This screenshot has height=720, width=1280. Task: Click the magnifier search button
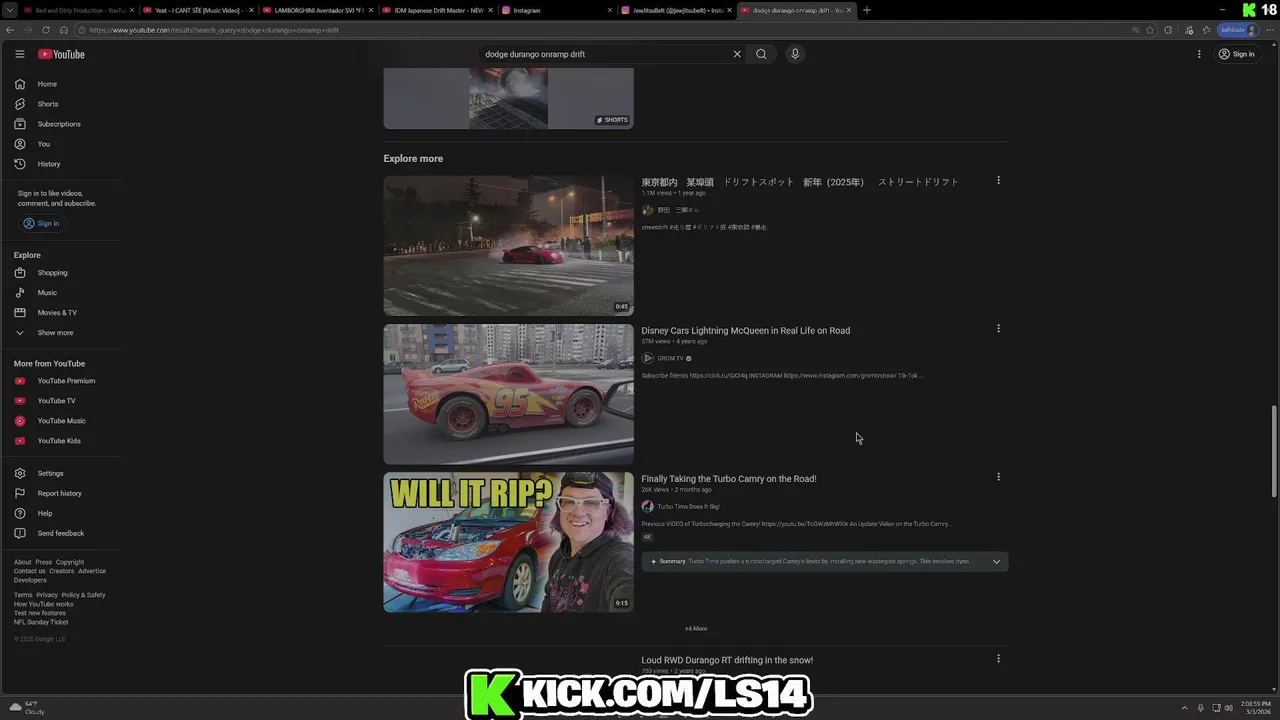[761, 54]
